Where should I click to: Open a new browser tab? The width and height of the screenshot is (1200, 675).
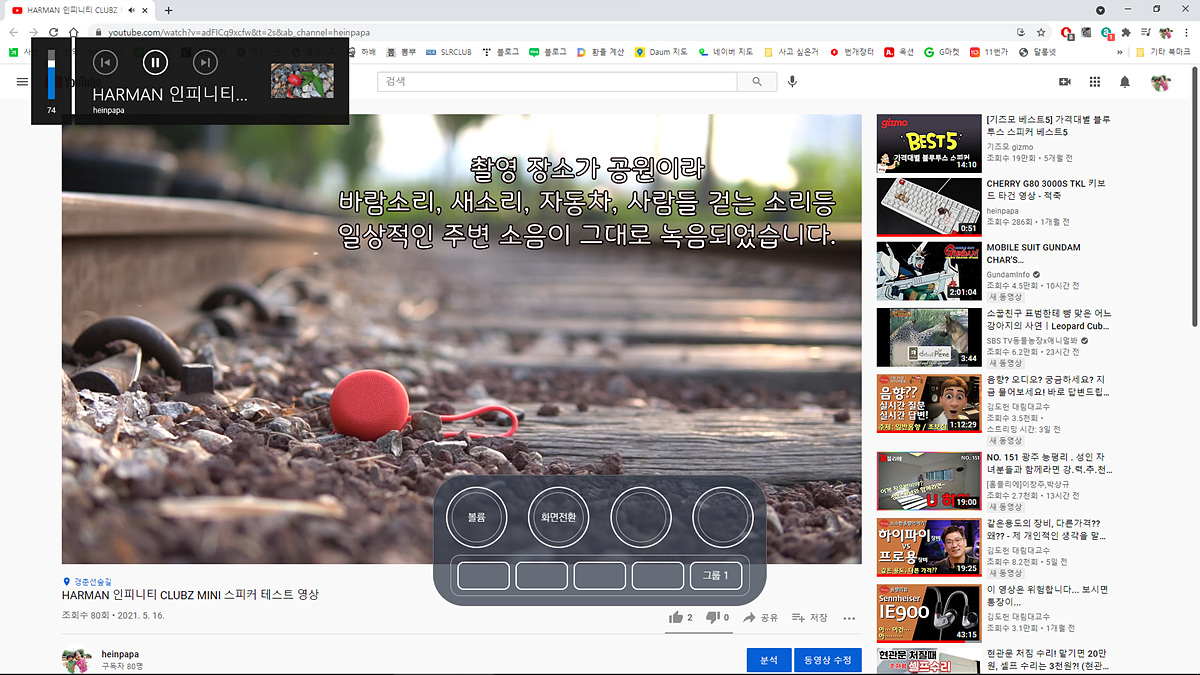pyautogui.click(x=169, y=10)
